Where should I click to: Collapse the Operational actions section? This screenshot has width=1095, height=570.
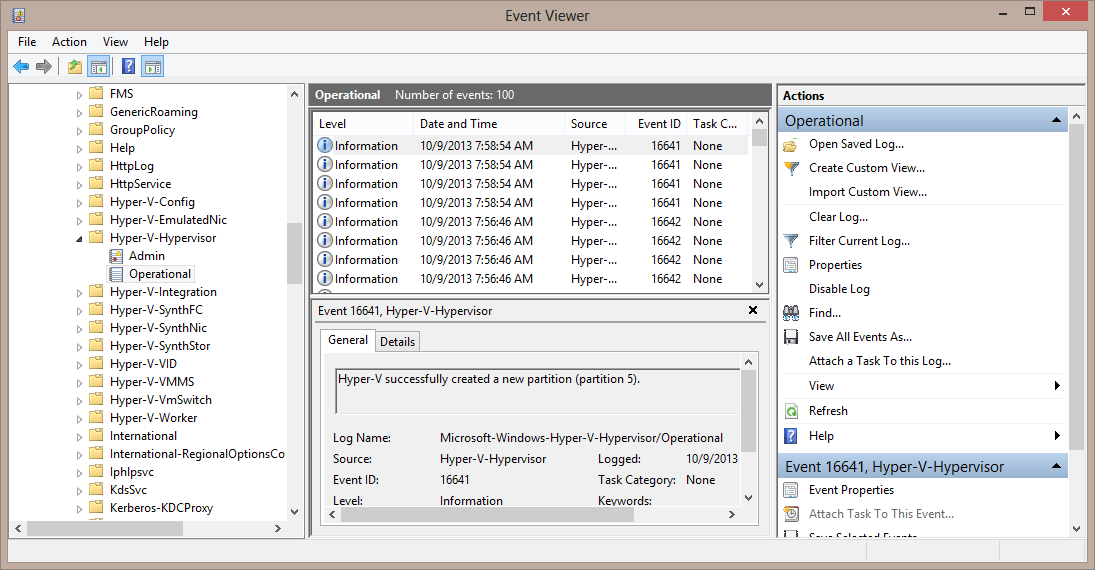[1057, 121]
